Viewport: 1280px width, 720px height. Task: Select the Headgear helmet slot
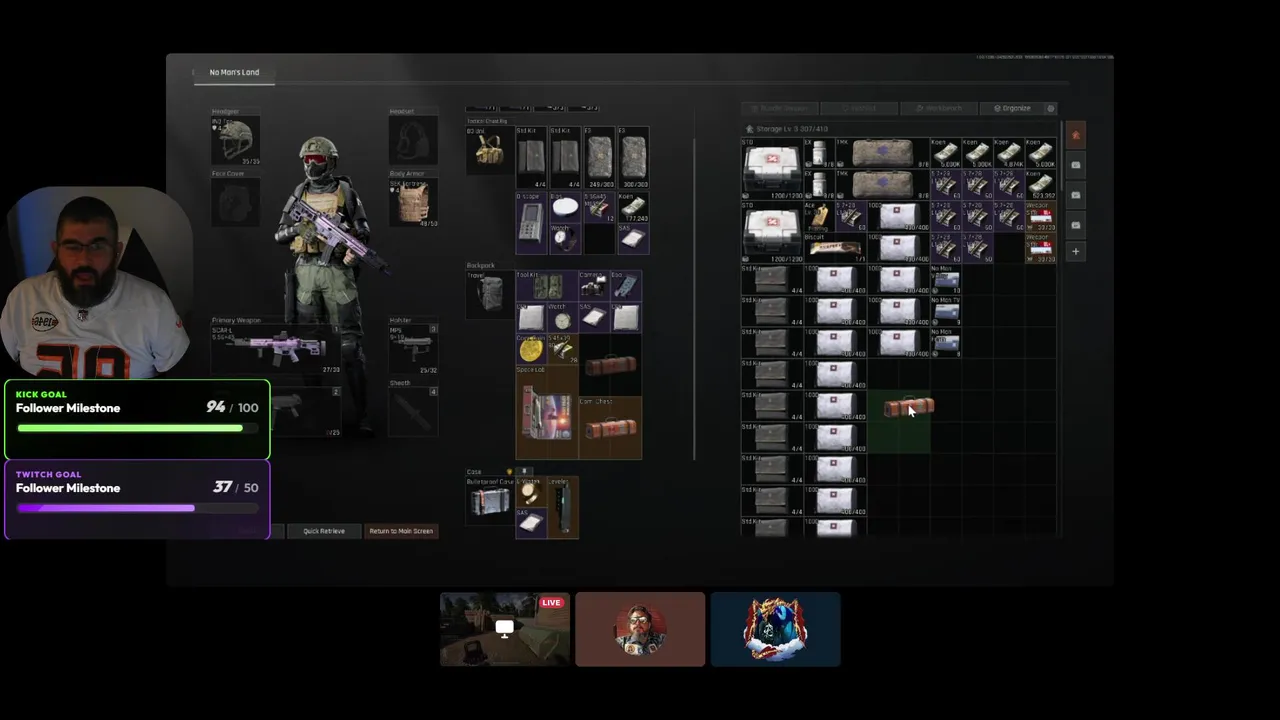[236, 141]
